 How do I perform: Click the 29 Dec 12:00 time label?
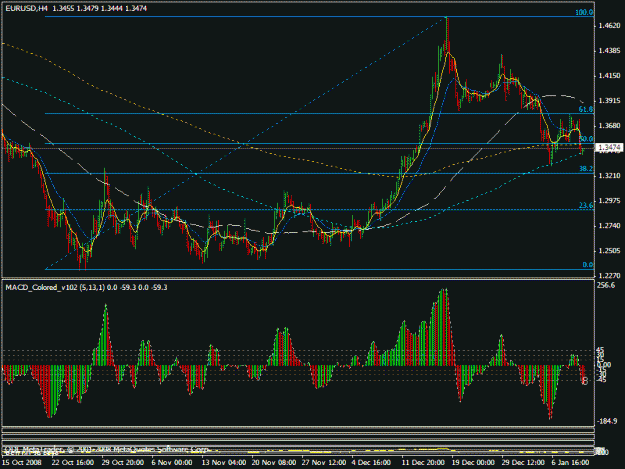pyautogui.click(x=523, y=463)
